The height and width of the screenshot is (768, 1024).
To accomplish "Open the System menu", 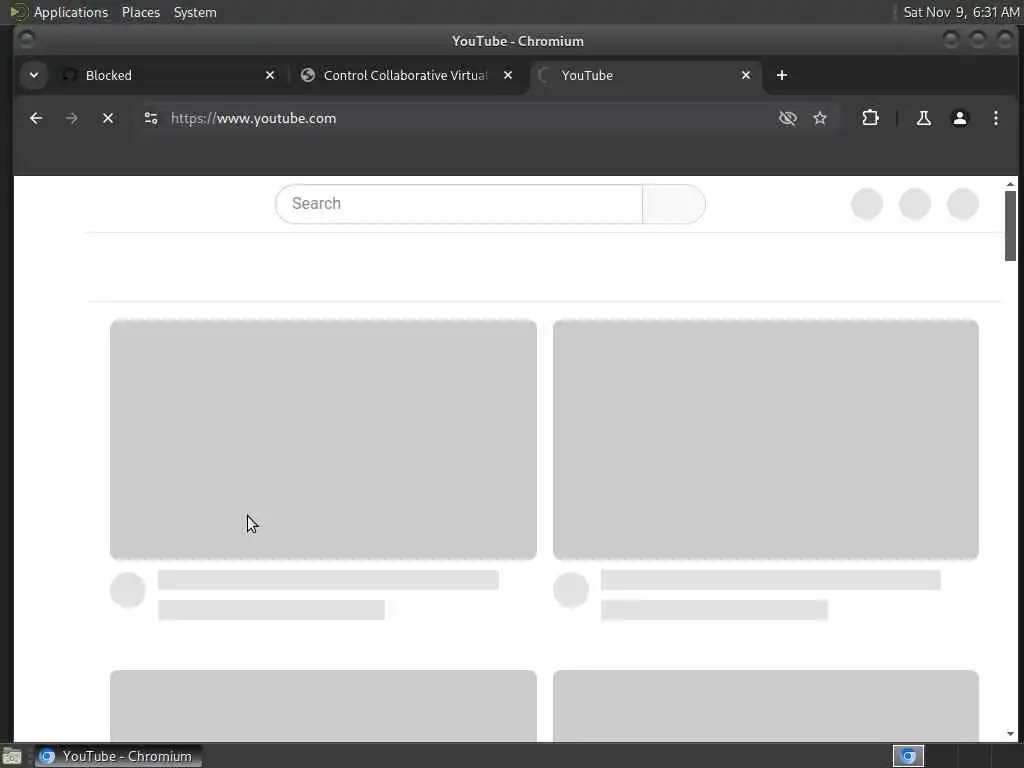I will (x=195, y=12).
